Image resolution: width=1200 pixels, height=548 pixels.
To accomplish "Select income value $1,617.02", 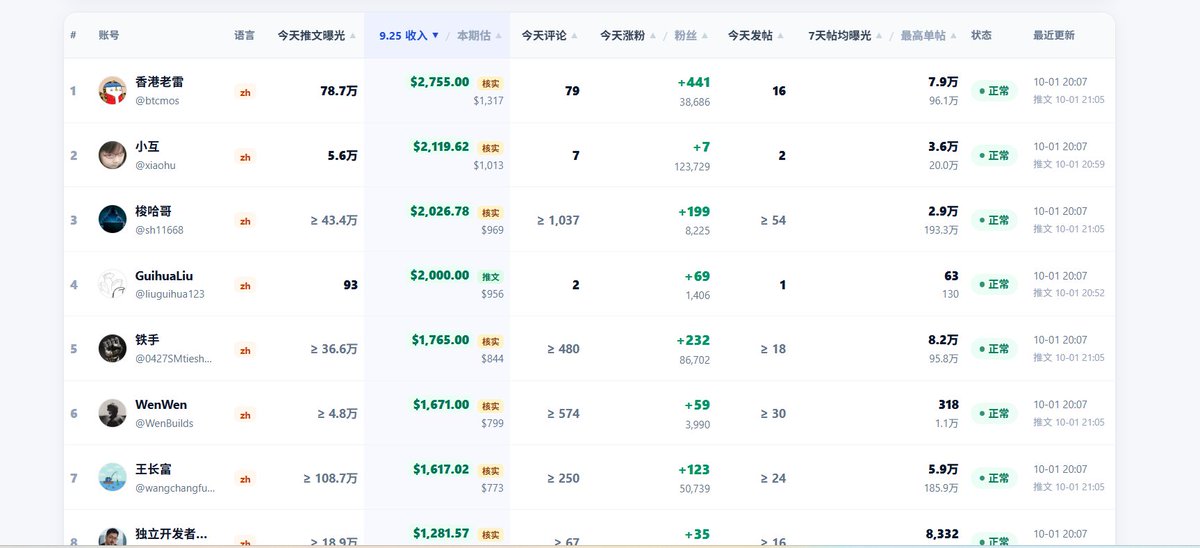I will 441,469.
